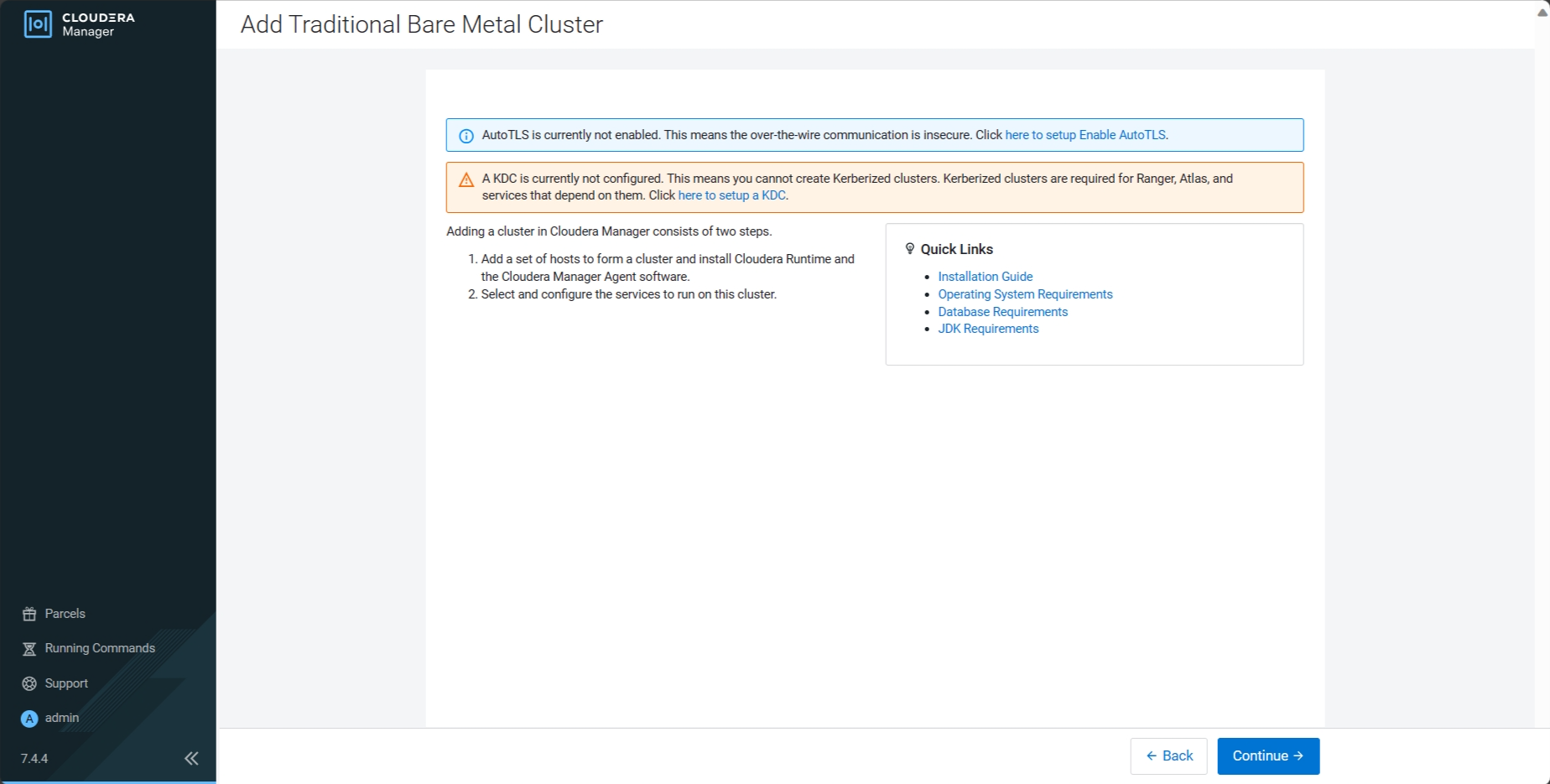
Task: Click the admin user avatar icon
Action: click(x=29, y=719)
